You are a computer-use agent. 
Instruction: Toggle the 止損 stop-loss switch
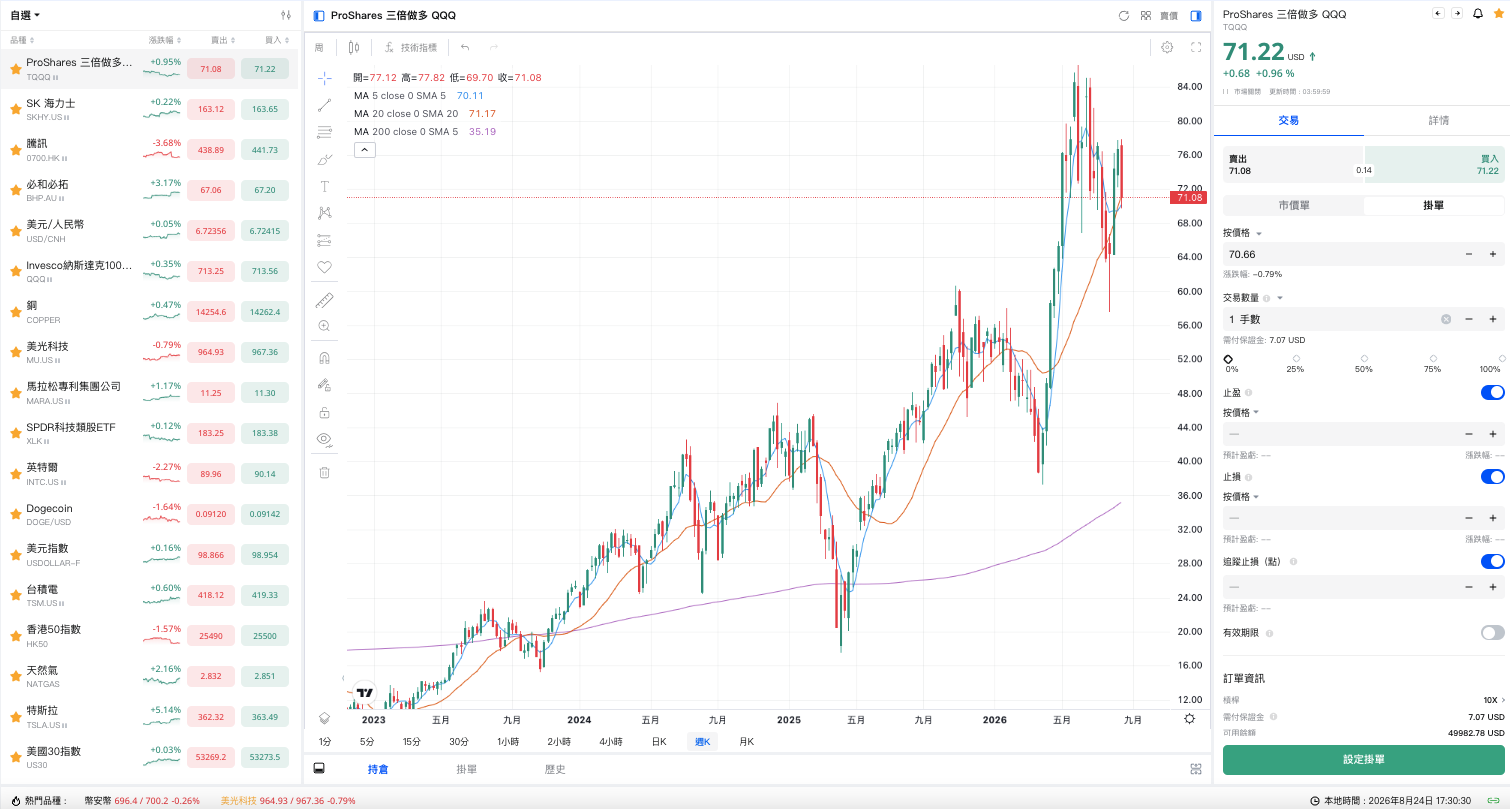1492,477
